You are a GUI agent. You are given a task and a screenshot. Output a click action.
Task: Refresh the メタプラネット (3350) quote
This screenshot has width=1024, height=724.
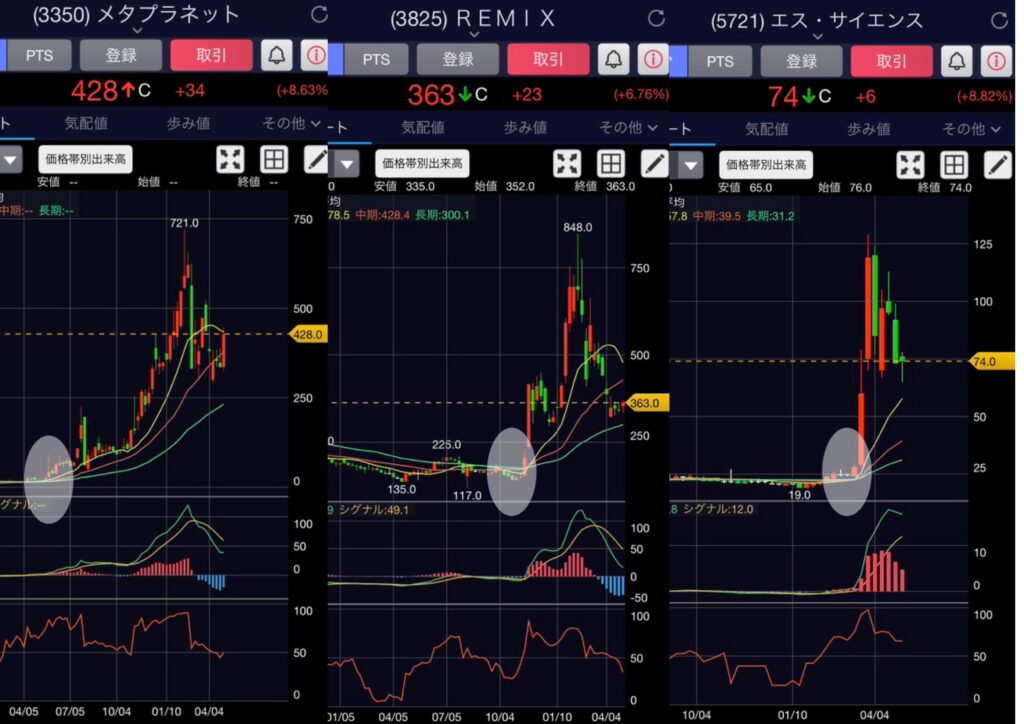[319, 14]
